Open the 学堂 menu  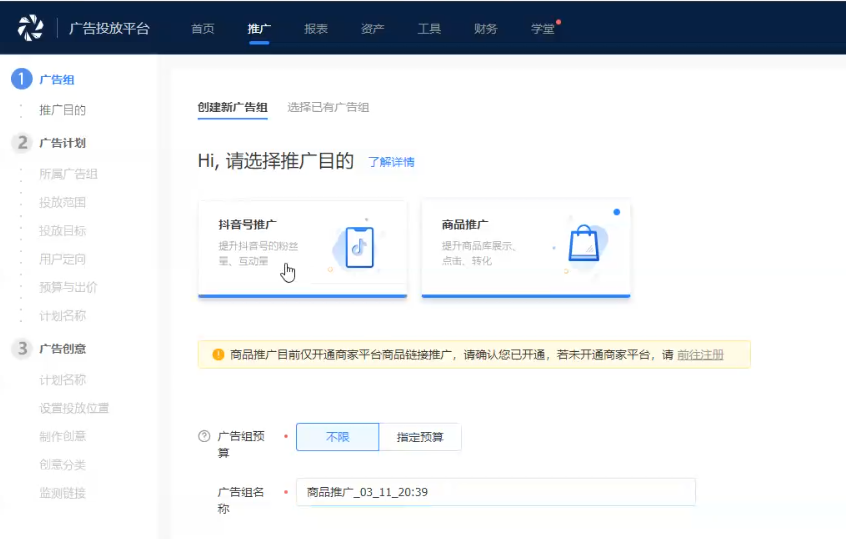pyautogui.click(x=543, y=29)
